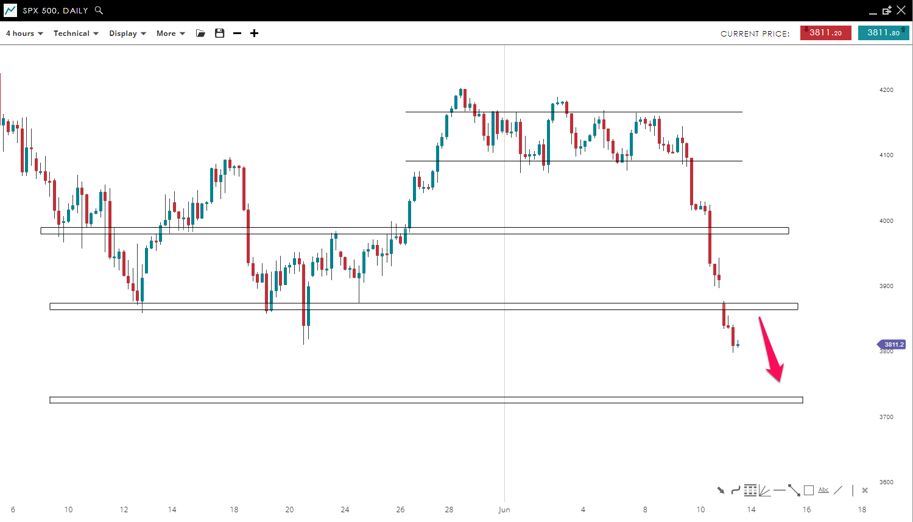Expand the More menu
913x522 pixels.
170,33
